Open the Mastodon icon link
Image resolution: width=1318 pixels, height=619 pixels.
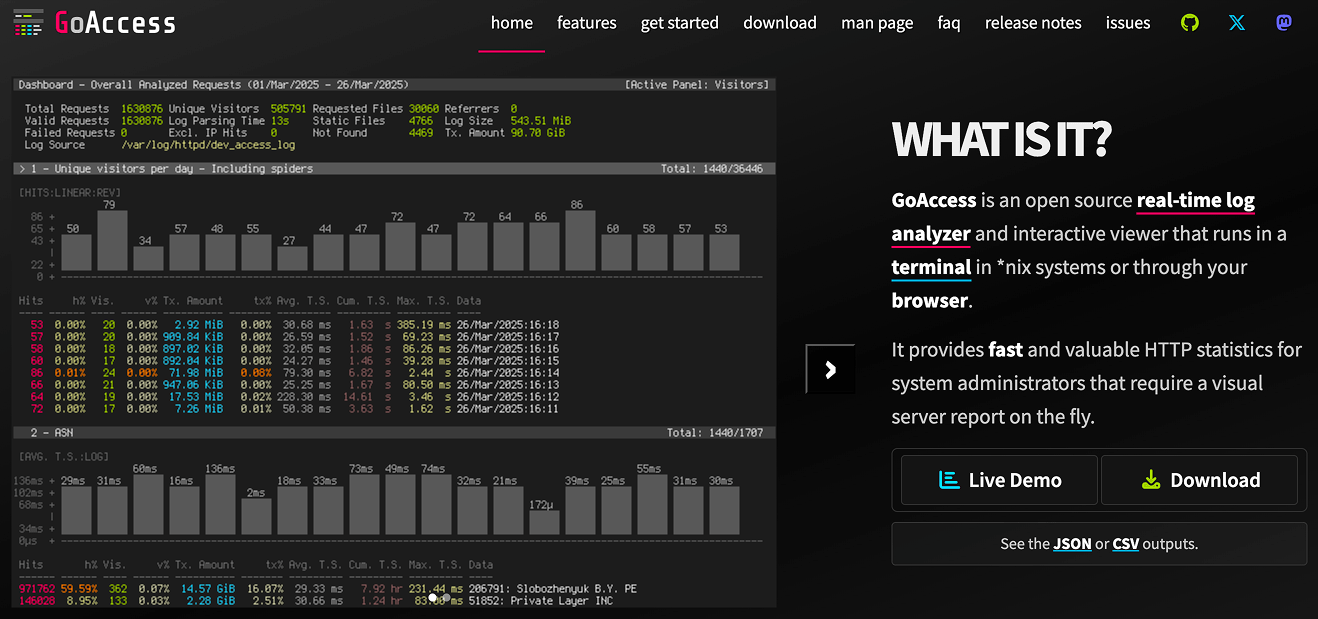[x=1284, y=22]
